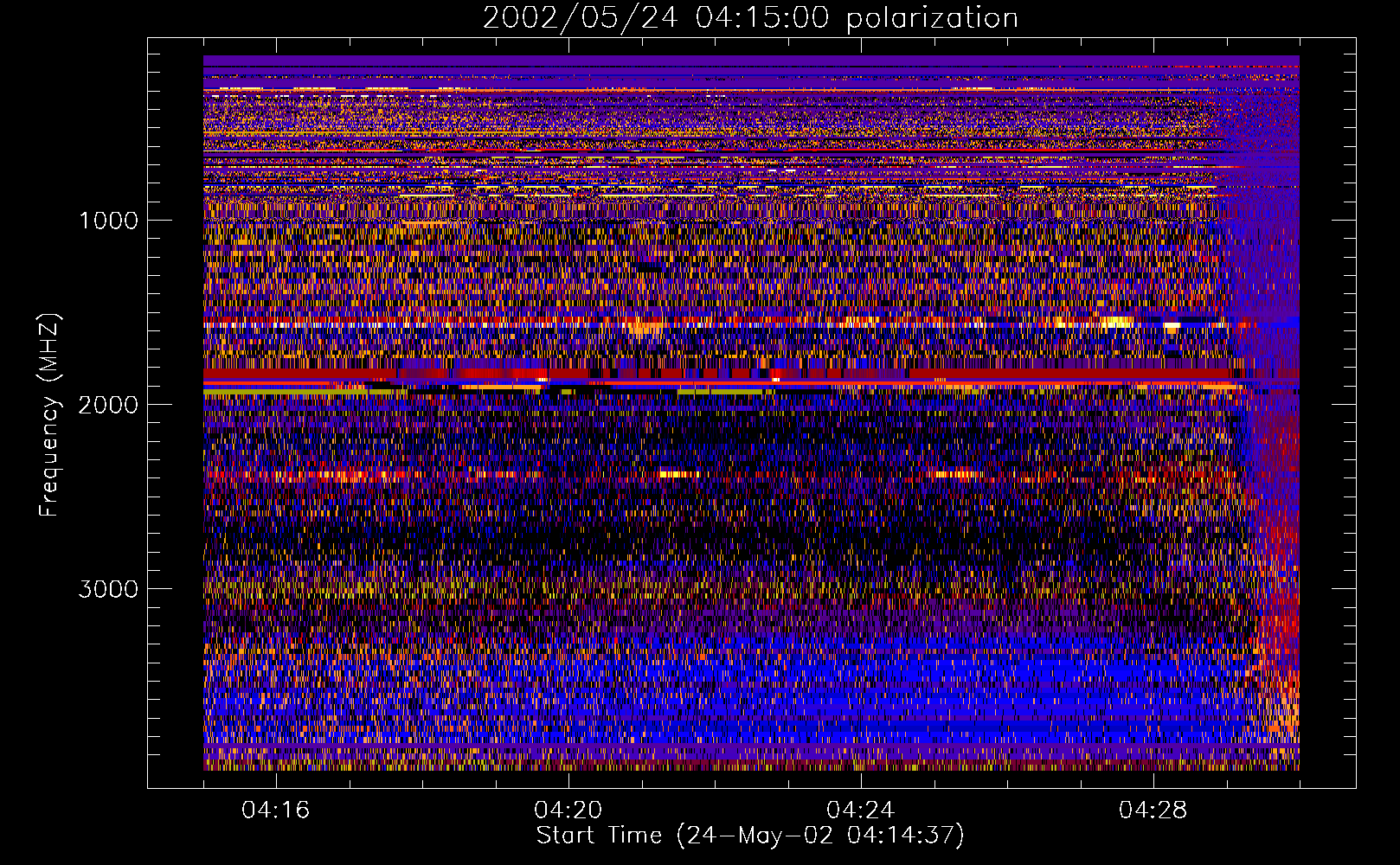Viewport: 1400px width, 865px height.
Task: Click the 3000 frequency tick label
Action: point(108,589)
